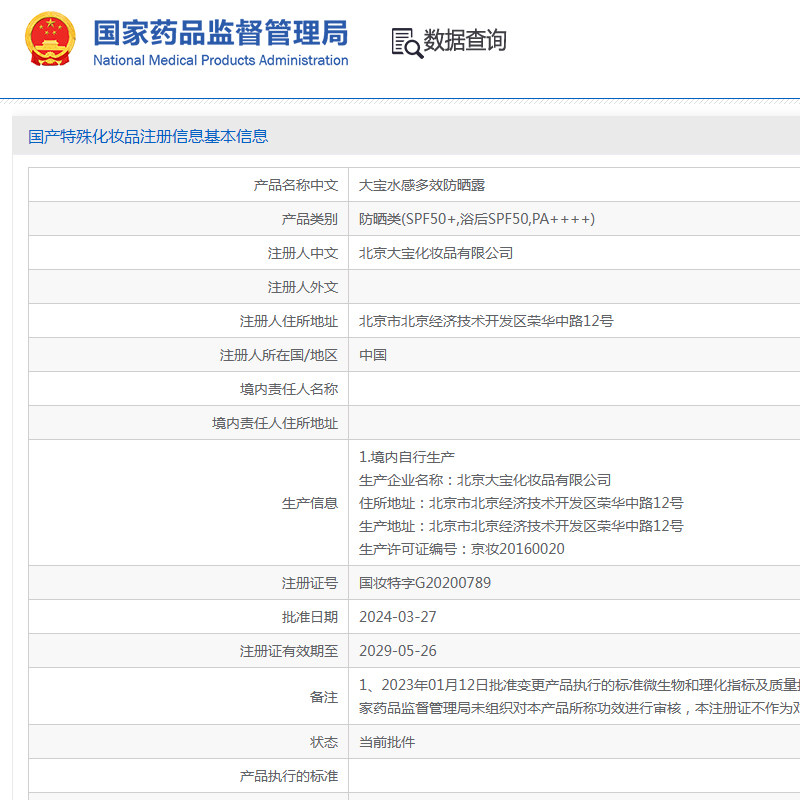
Task: Click the data query magnifier icon
Action: point(407,43)
